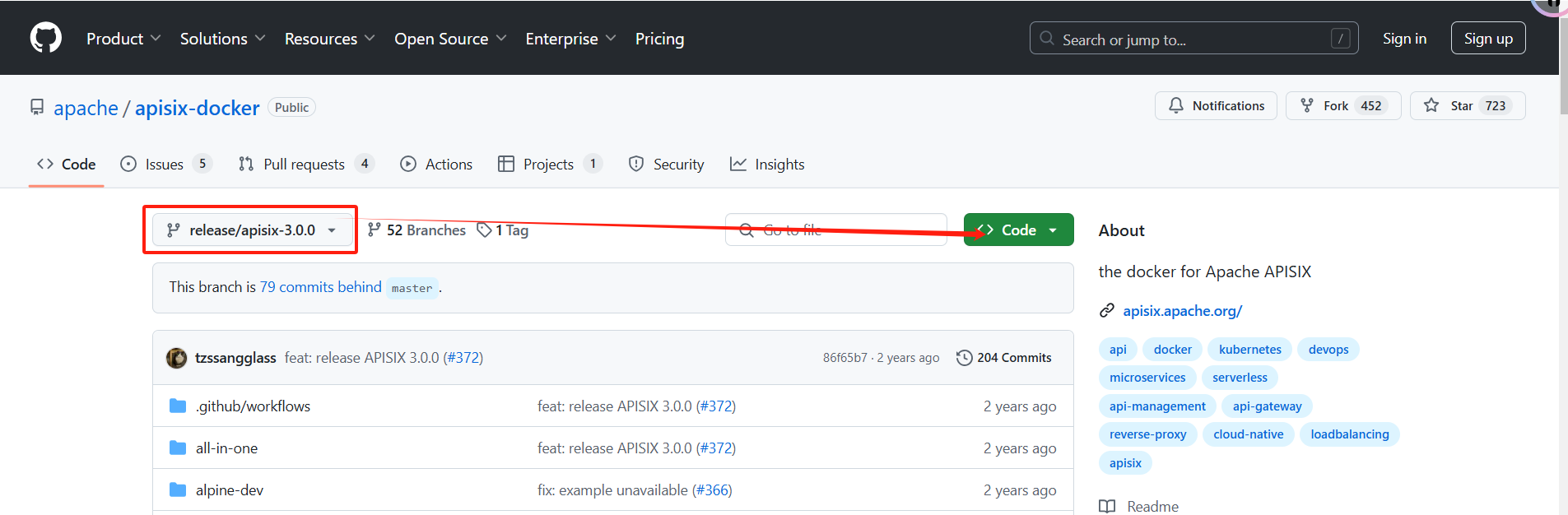Switch to the Issues tab
The width and height of the screenshot is (1568, 515).
pos(165,165)
